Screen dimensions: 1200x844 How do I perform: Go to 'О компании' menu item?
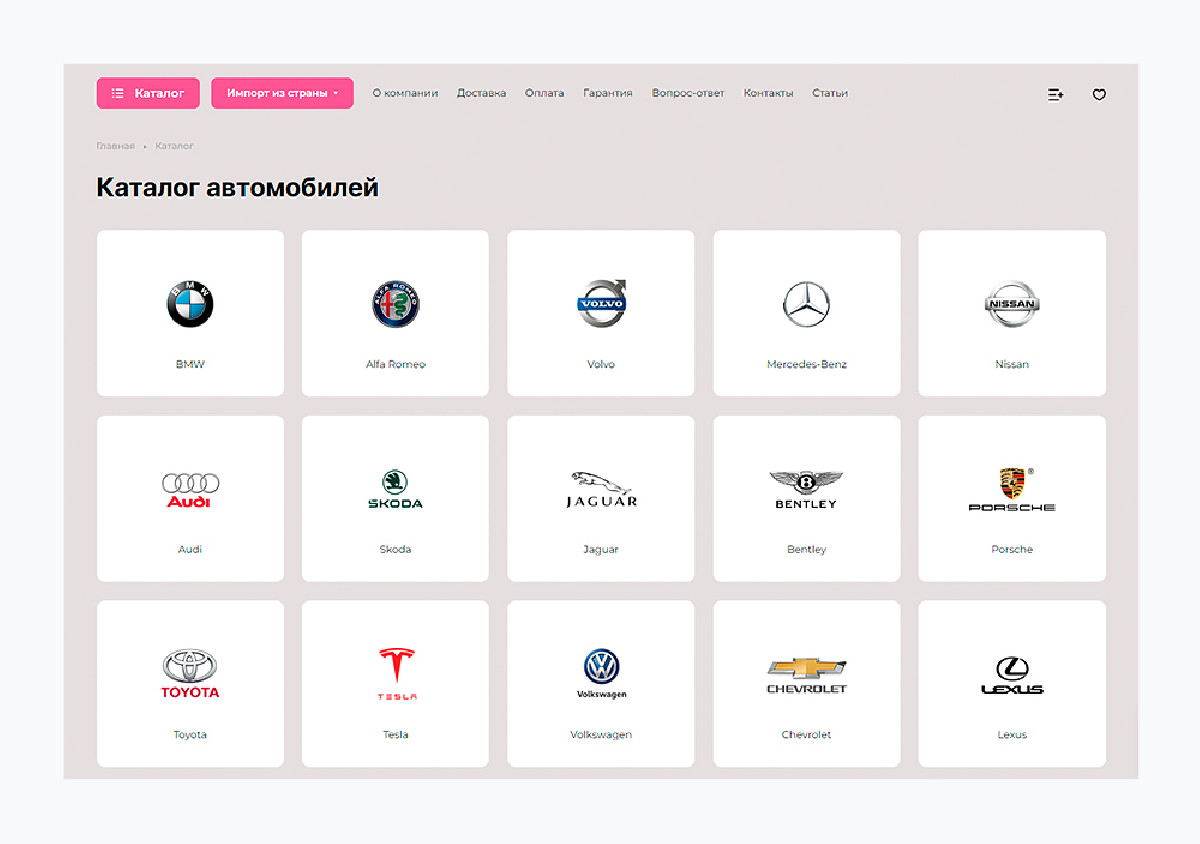[405, 93]
